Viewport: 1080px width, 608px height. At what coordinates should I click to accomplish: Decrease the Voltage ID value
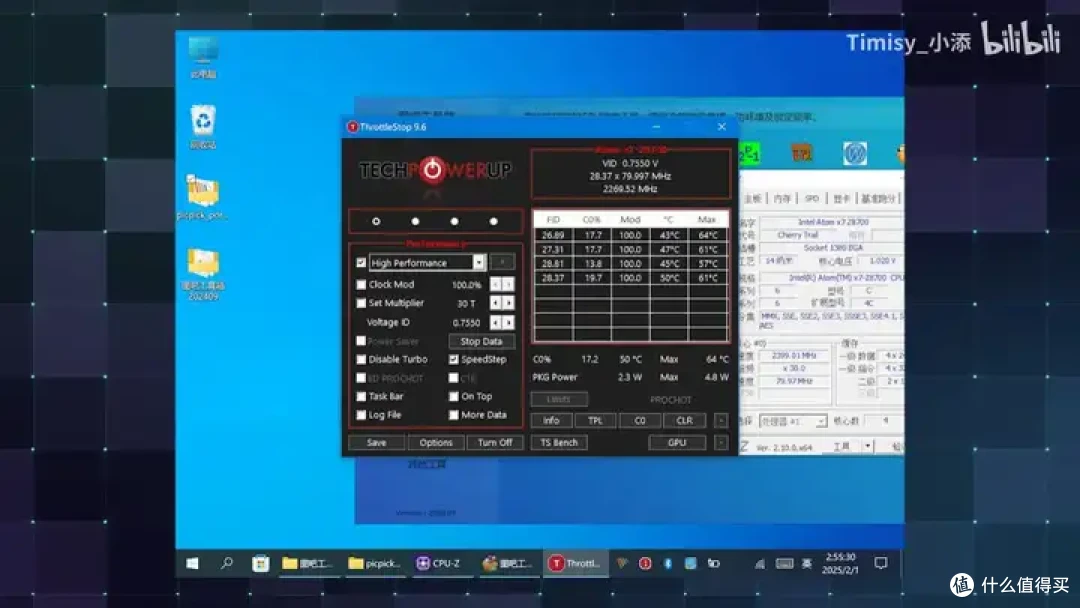pos(496,322)
